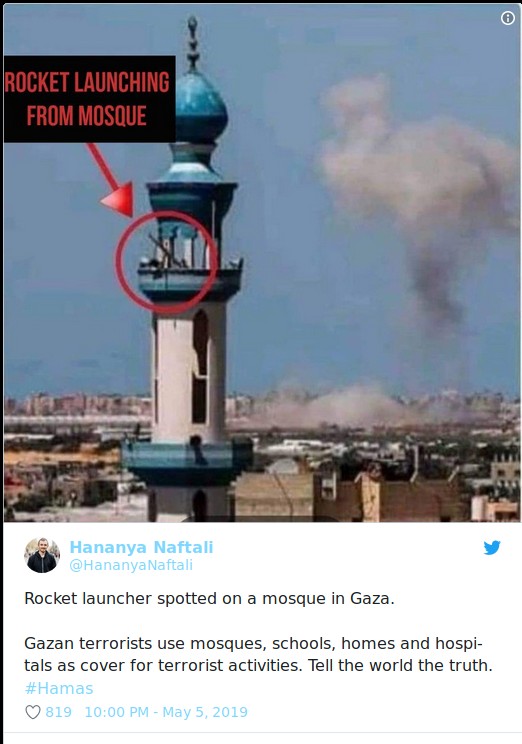Image resolution: width=522 pixels, height=744 pixels.
Task: Click the @HananyaNaftali handle
Action: click(131, 565)
